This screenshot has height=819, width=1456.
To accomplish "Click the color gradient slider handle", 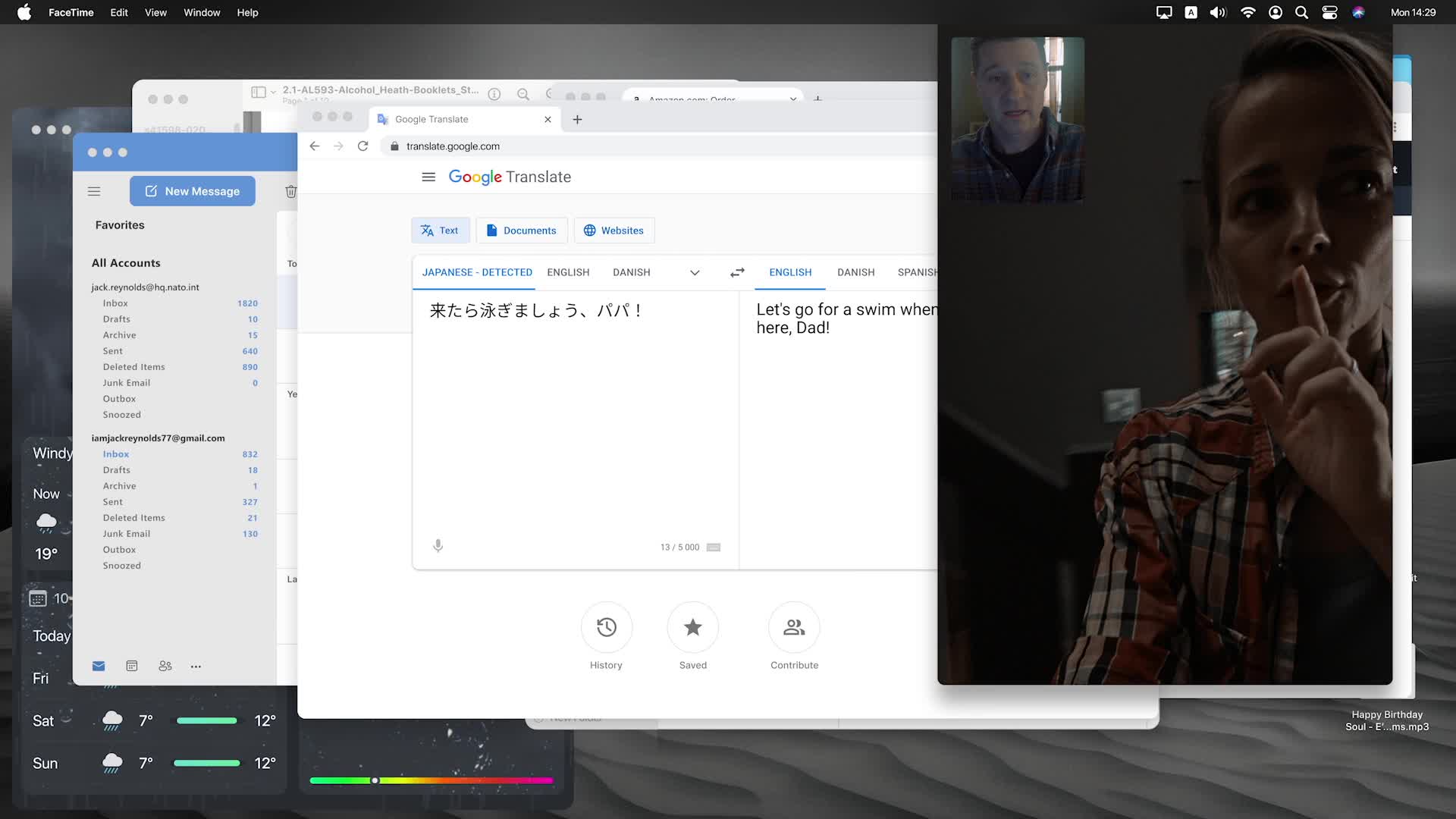I will [x=375, y=780].
